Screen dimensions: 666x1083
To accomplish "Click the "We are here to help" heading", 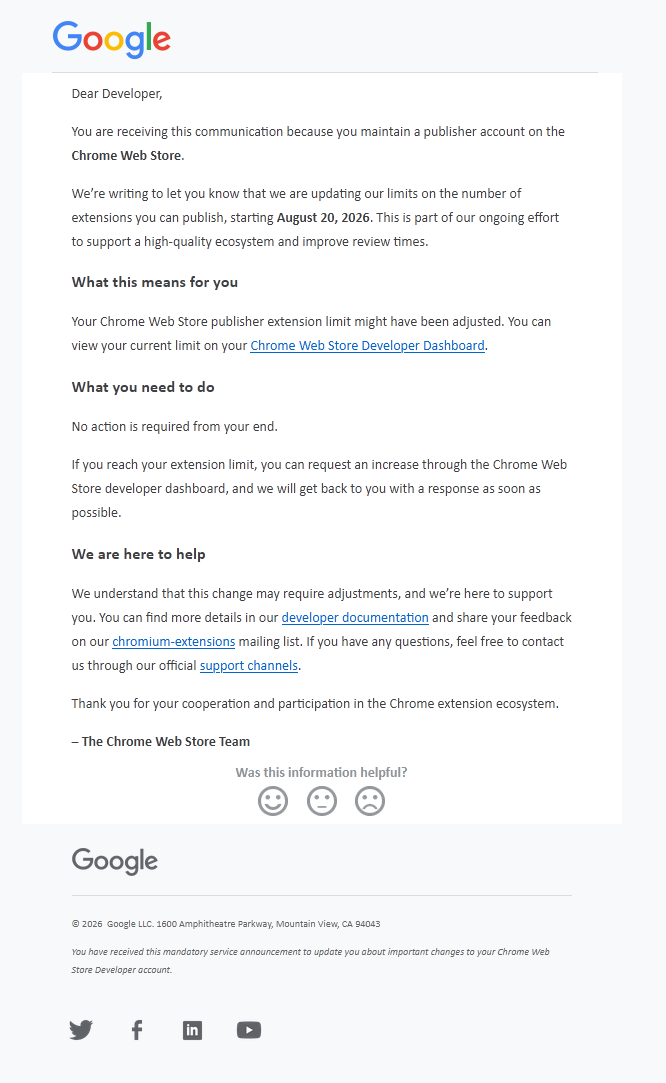I will click(x=138, y=554).
